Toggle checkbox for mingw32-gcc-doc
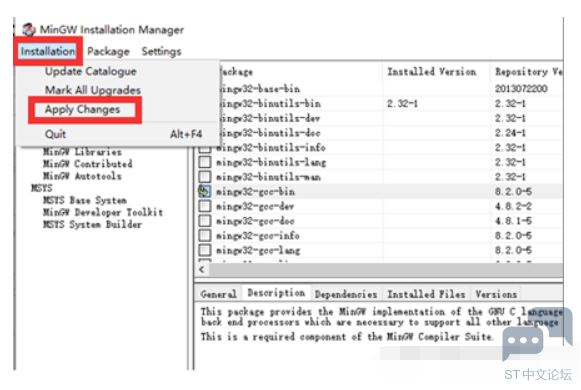The image size is (581, 390). [x=205, y=221]
